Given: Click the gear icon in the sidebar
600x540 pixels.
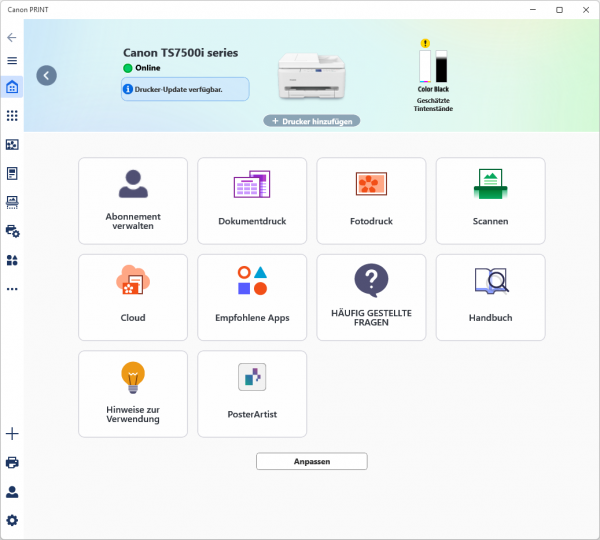Looking at the screenshot, I should click(x=12, y=520).
